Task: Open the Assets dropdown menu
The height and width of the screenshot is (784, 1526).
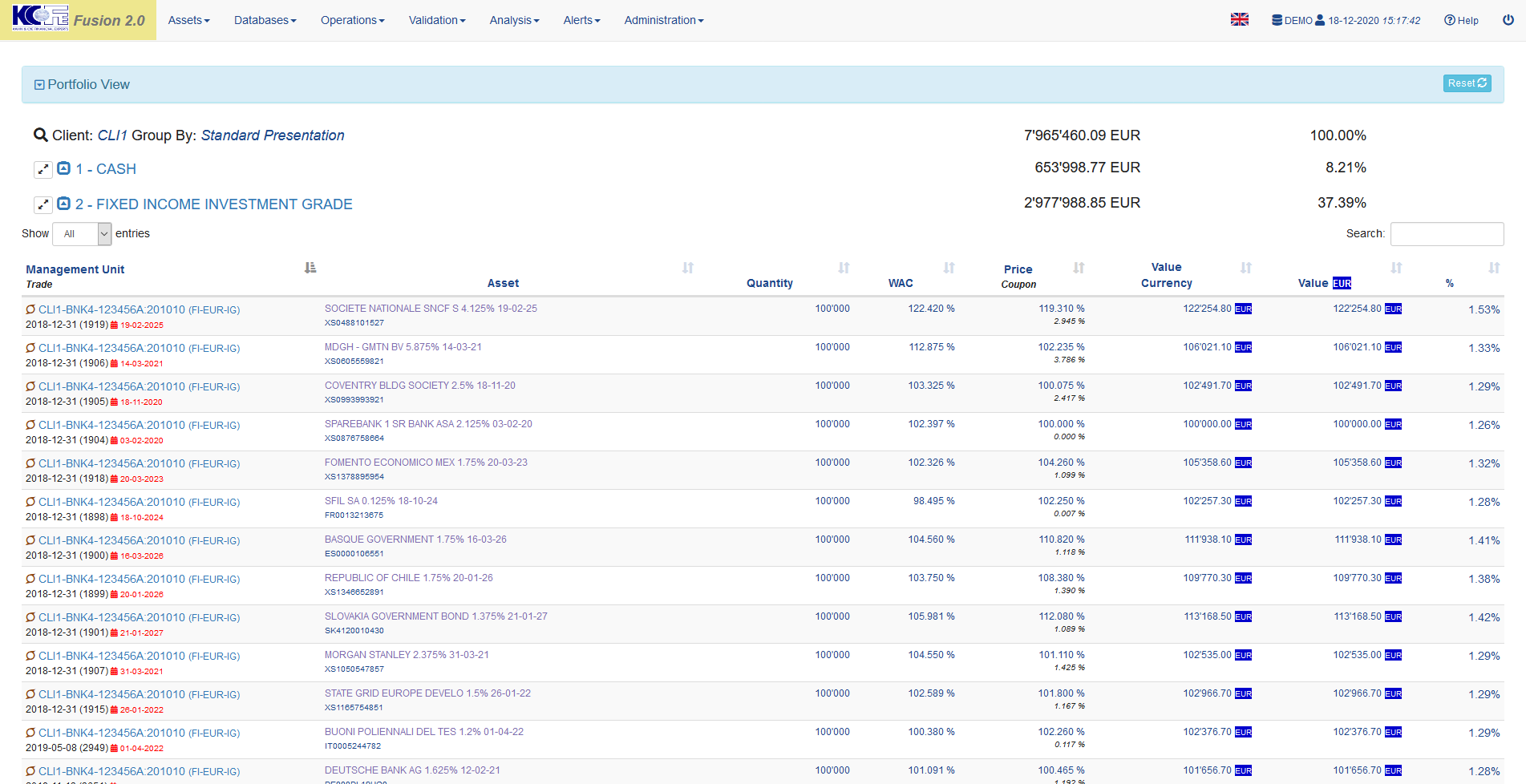Action: 188,20
